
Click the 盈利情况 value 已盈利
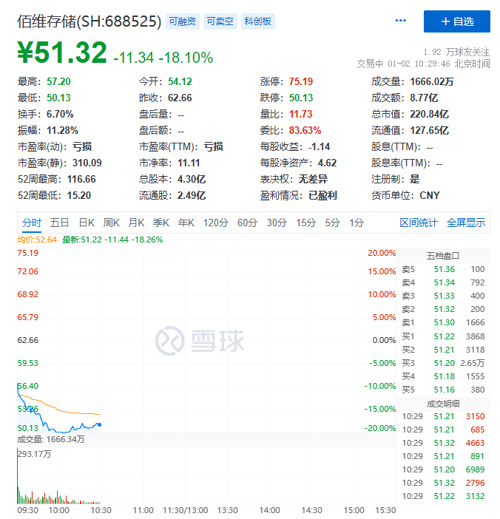(x=323, y=195)
